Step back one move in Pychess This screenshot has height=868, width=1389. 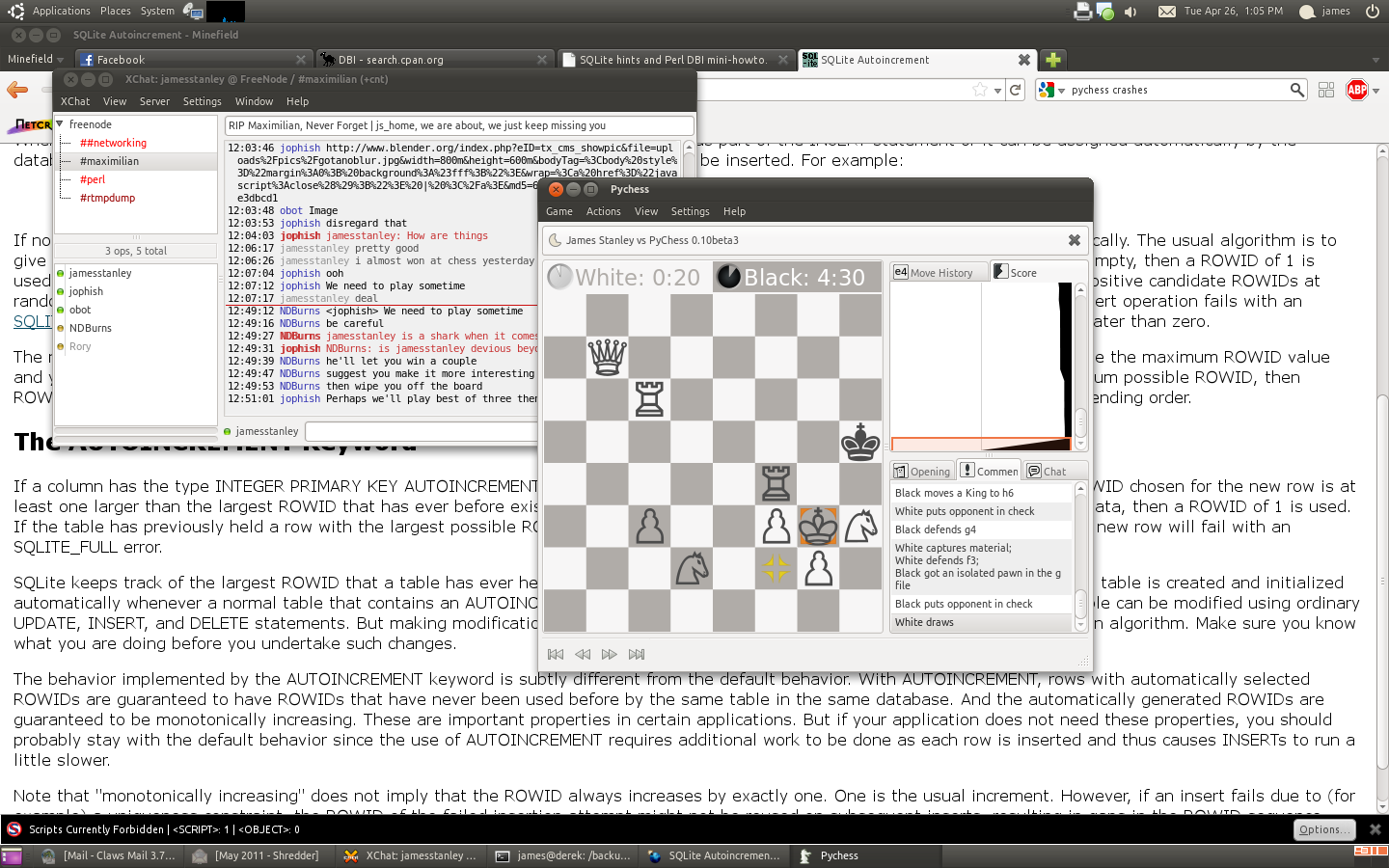pyautogui.click(x=583, y=654)
